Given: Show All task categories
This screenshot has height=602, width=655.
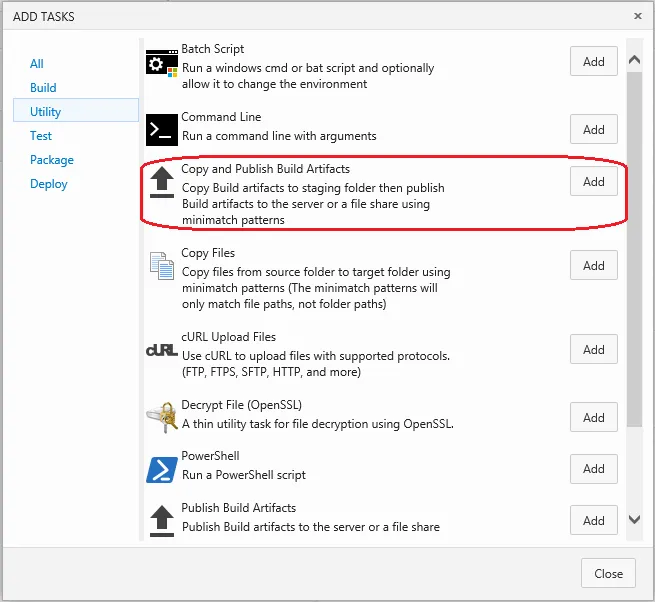Looking at the screenshot, I should pyautogui.click(x=37, y=64).
